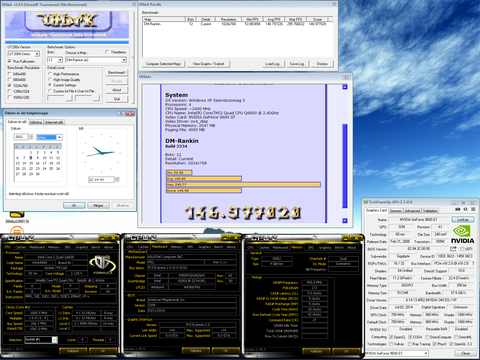Uncheck the 1024x768 resolution box
Image resolution: width=480 pixels, height=360 pixels.
coord(10,85)
